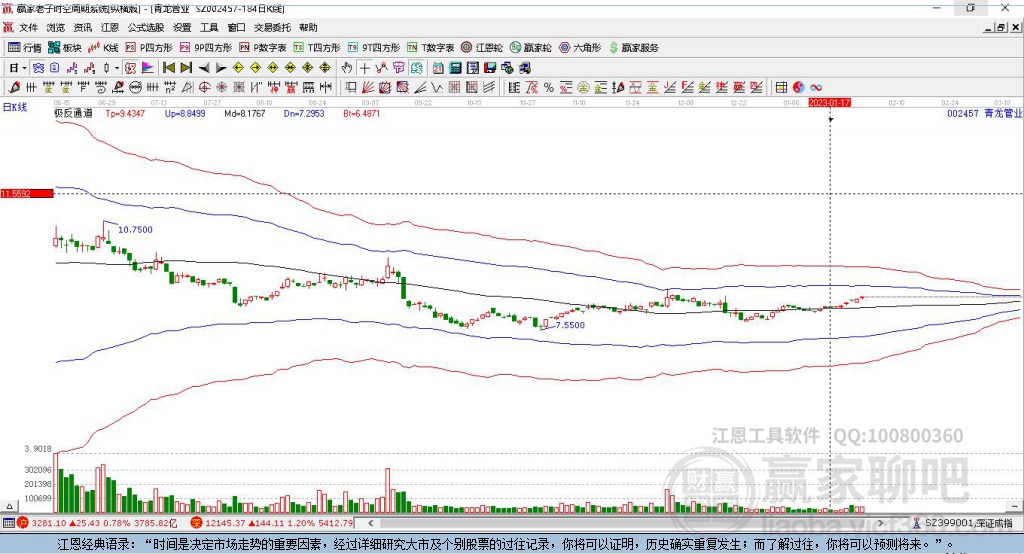Switch to the K线 candlestick chart button
Image resolution: width=1024 pixels, height=554 pixels.
click(x=103, y=48)
